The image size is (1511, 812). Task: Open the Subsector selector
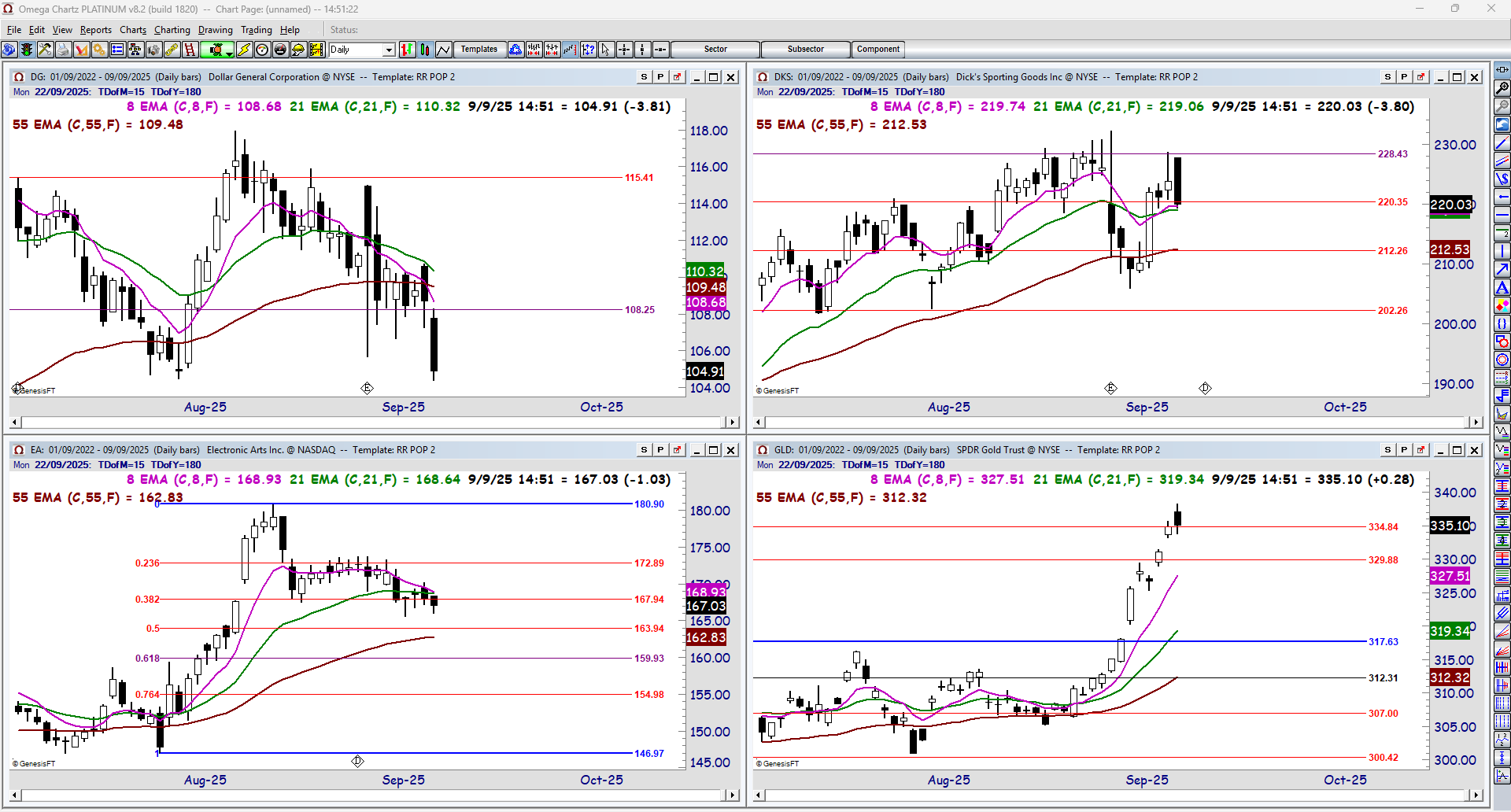[x=806, y=50]
